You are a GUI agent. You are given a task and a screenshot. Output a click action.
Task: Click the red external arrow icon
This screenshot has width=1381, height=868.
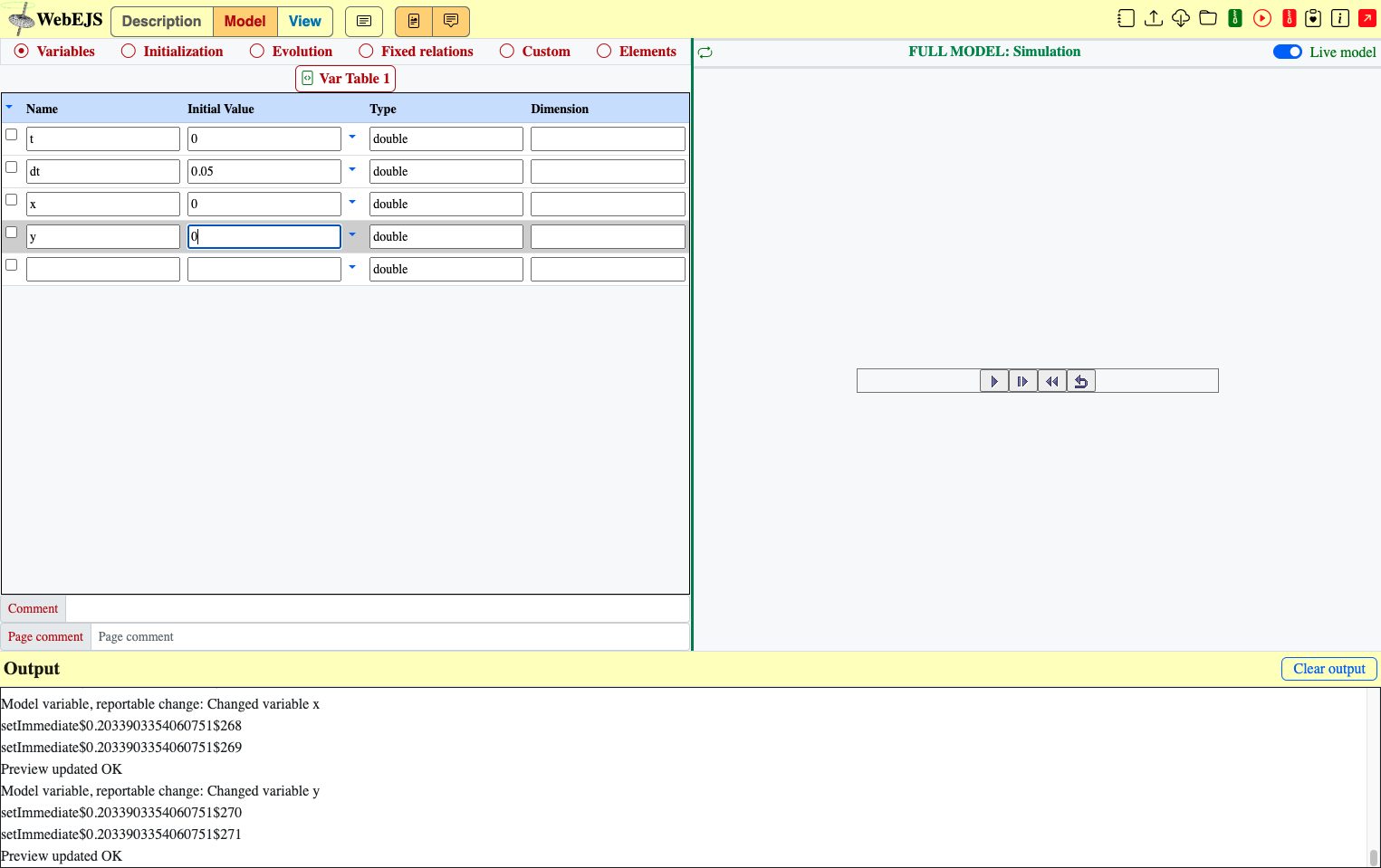[1367, 18]
